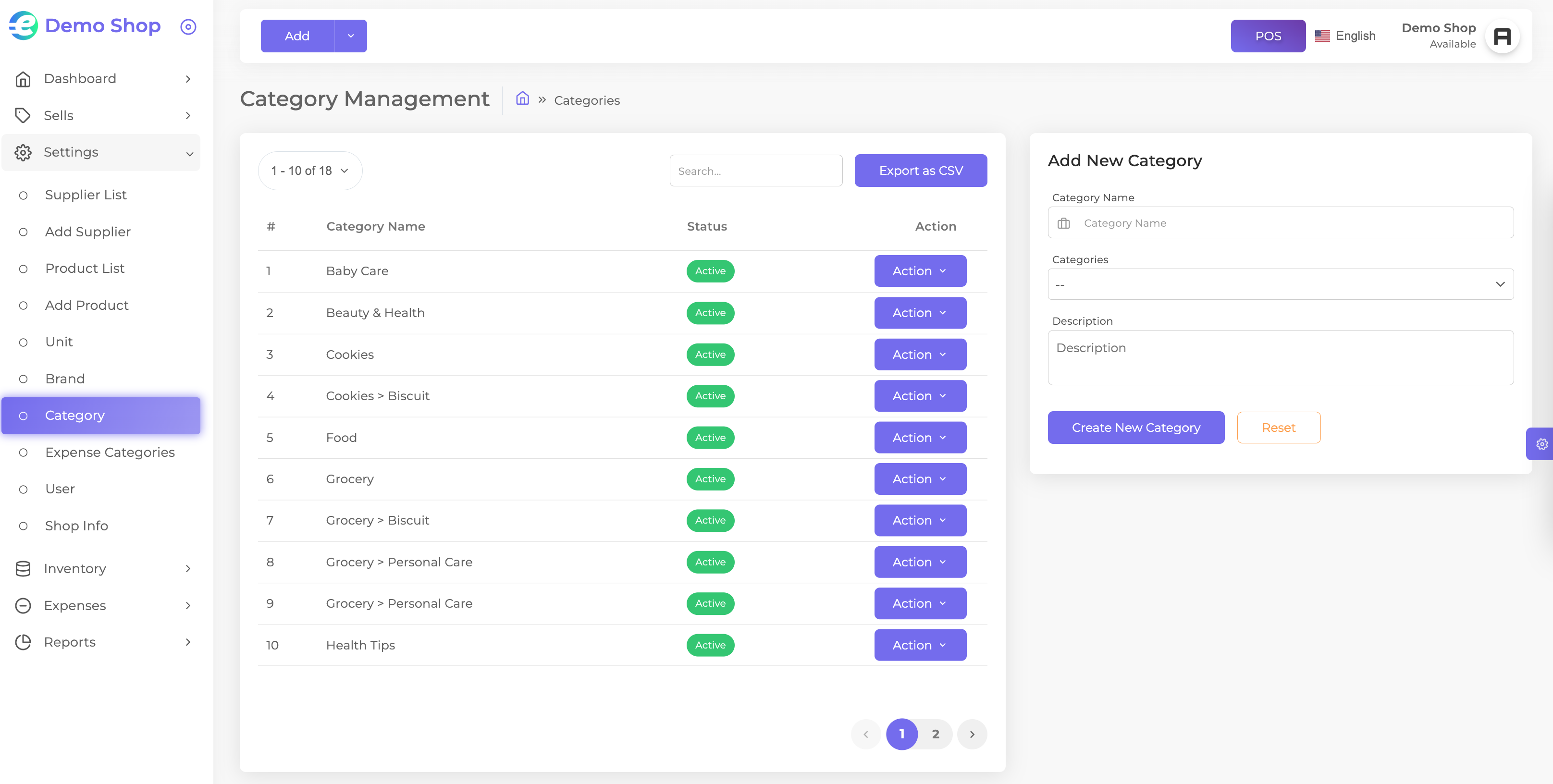Click Create New Category button
The width and height of the screenshot is (1553, 784).
click(1136, 428)
